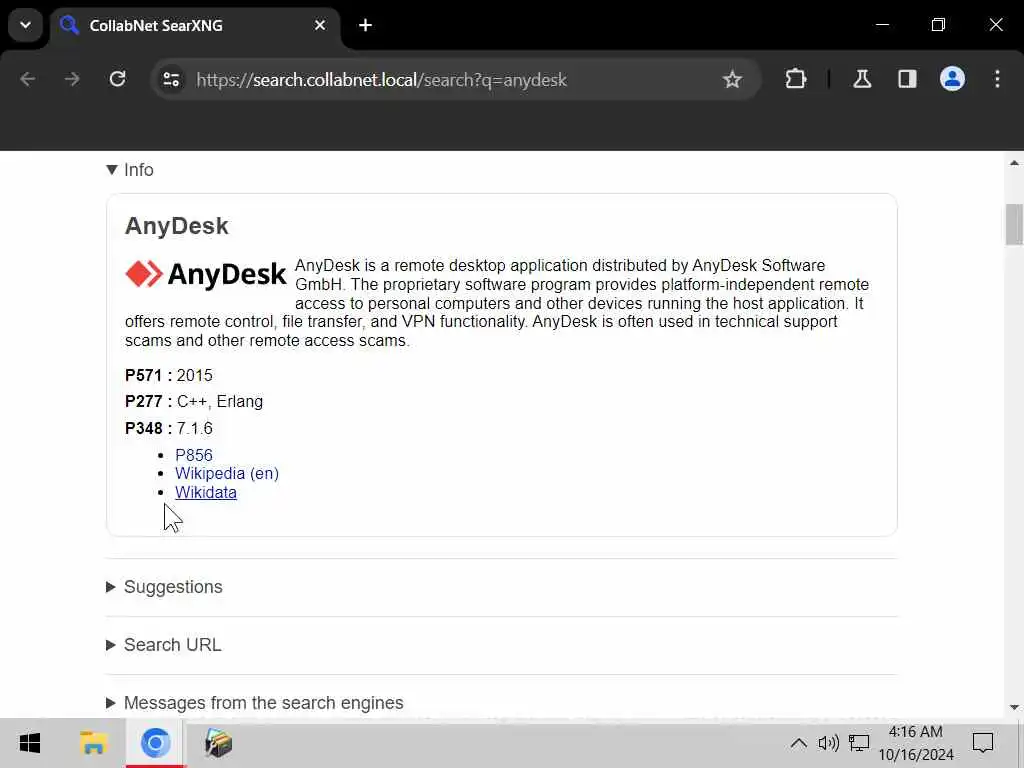This screenshot has width=1024, height=768.
Task: Open the Extensions puzzle icon
Action: 795,80
